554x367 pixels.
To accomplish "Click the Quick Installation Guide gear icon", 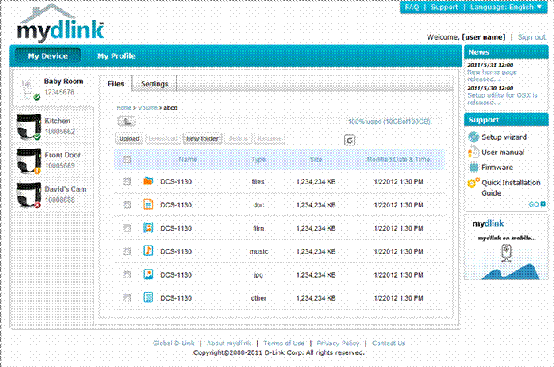I will (472, 183).
